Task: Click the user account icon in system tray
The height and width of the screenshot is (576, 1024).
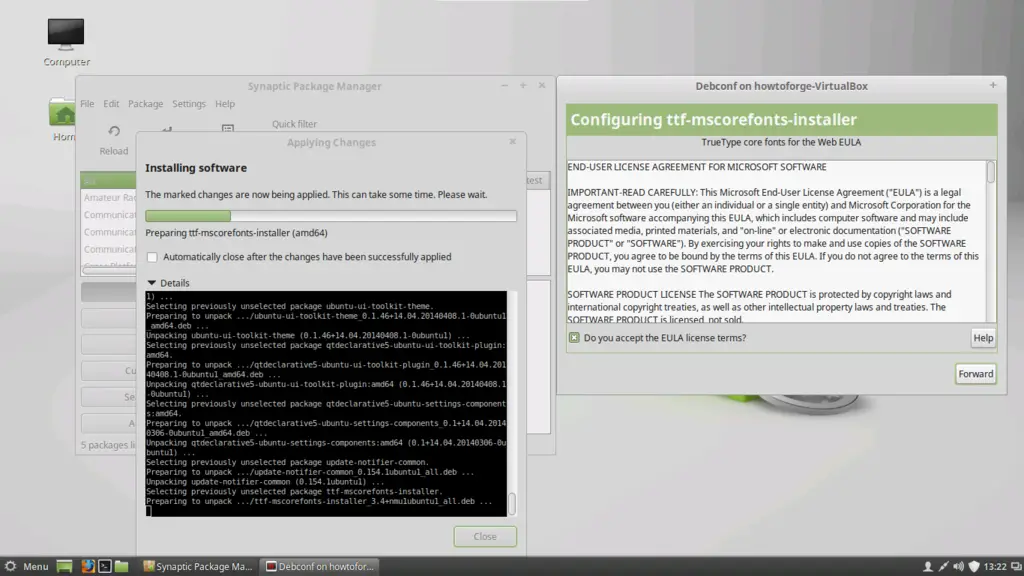Action: point(927,566)
